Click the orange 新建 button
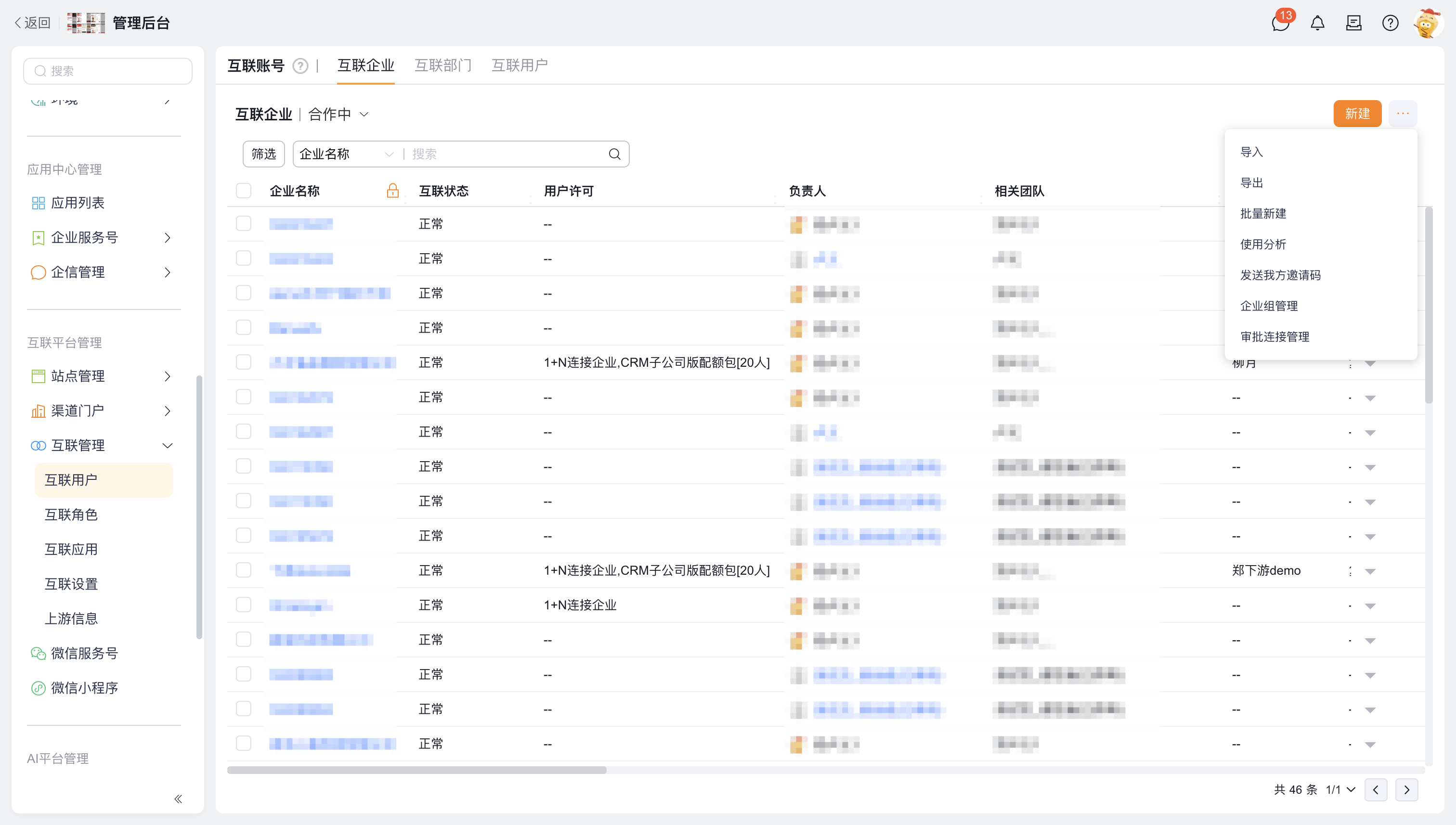The height and width of the screenshot is (825, 1456). click(x=1357, y=114)
